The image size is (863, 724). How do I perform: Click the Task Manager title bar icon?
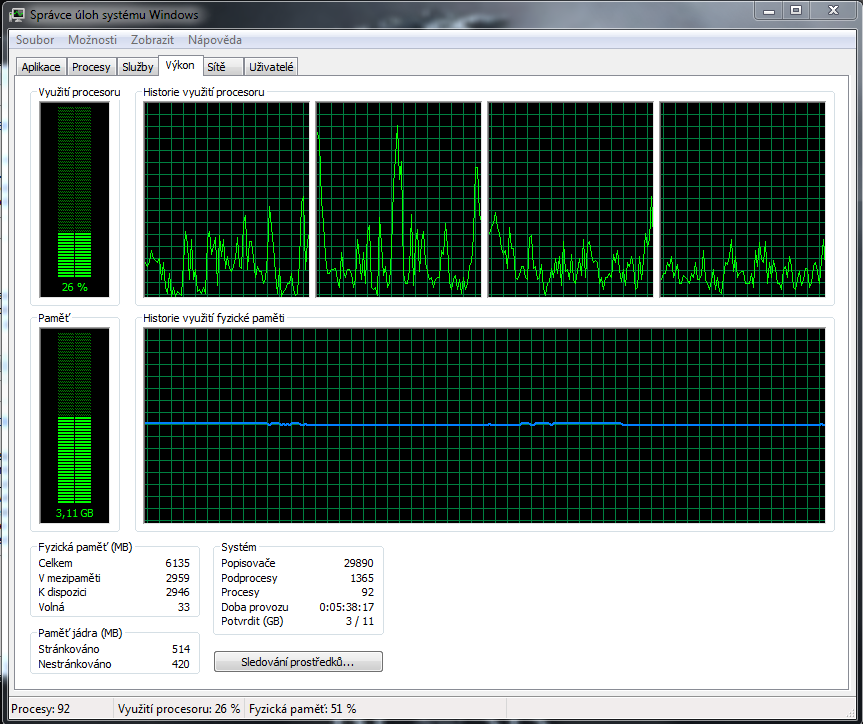(x=18, y=14)
